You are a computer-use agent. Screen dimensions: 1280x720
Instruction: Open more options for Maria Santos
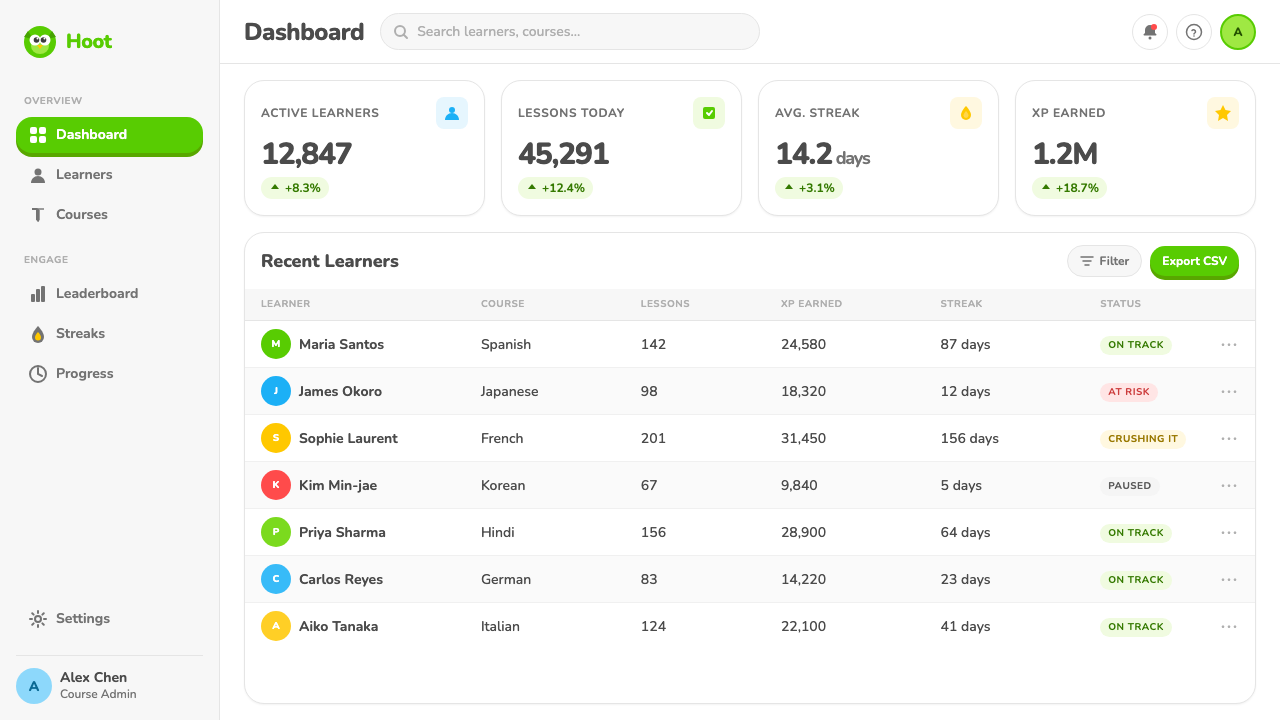1229,344
